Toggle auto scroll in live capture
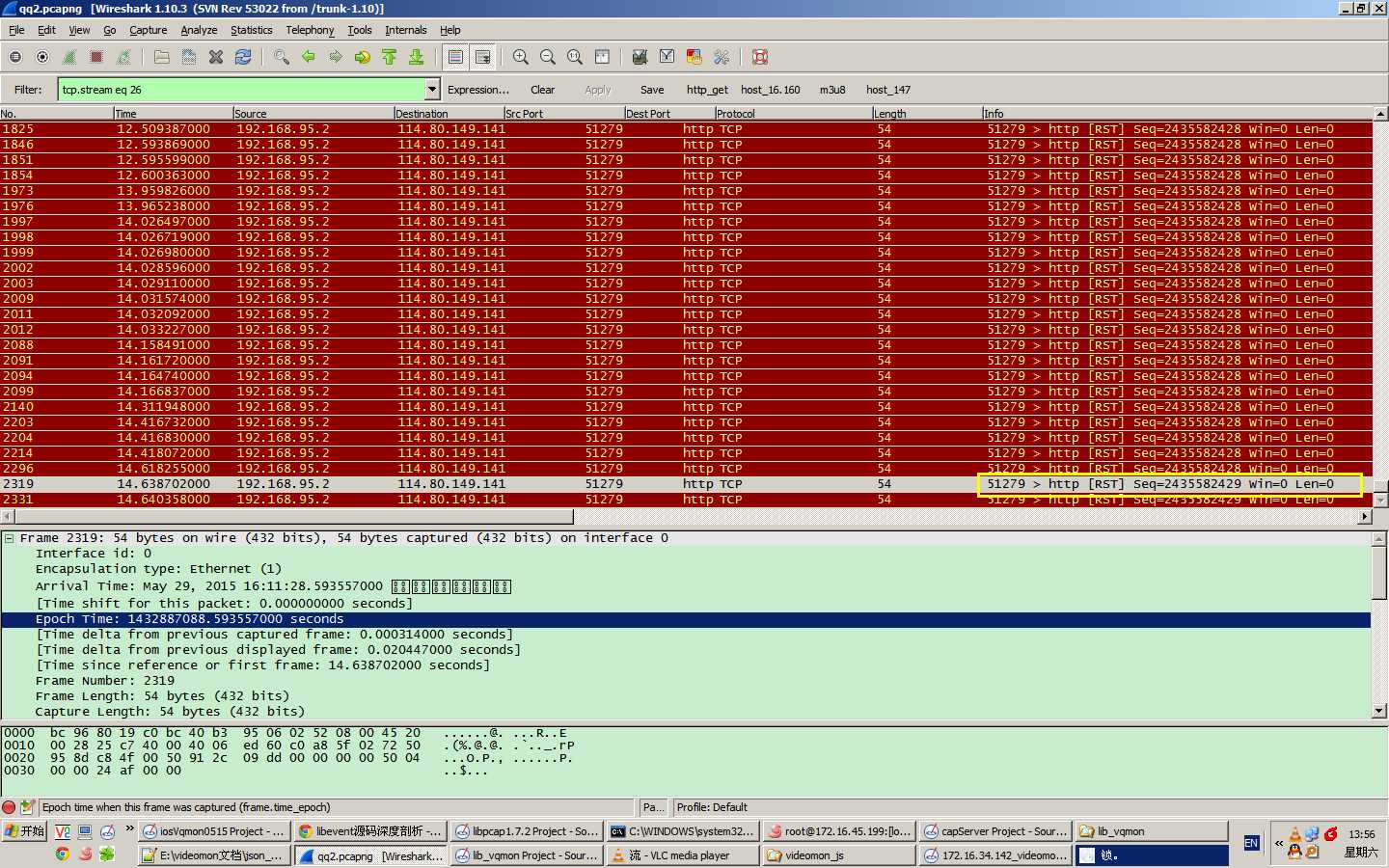This screenshot has height=868, width=1389. point(483,57)
